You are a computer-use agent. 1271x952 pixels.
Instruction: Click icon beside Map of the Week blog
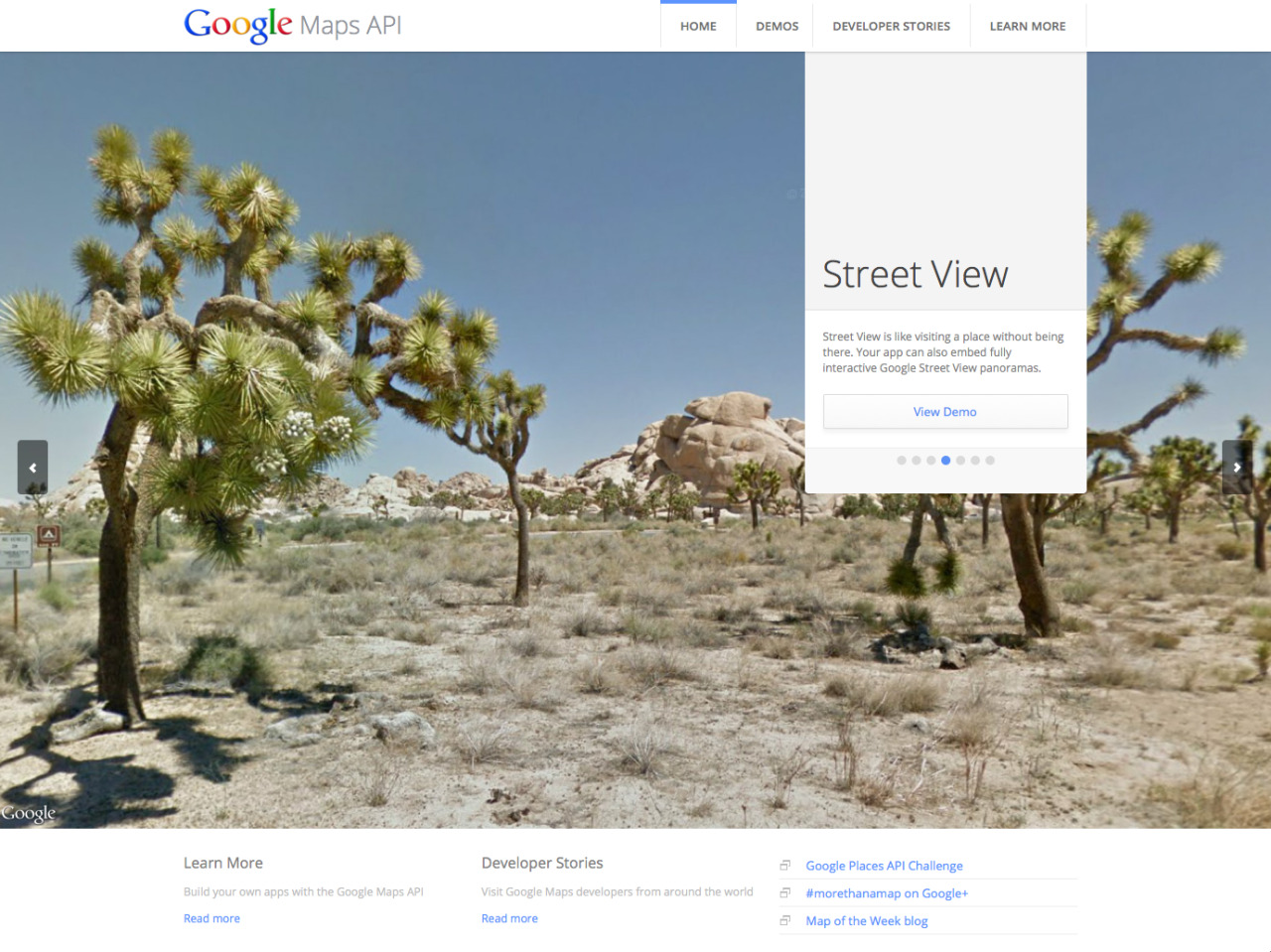pyautogui.click(x=784, y=921)
